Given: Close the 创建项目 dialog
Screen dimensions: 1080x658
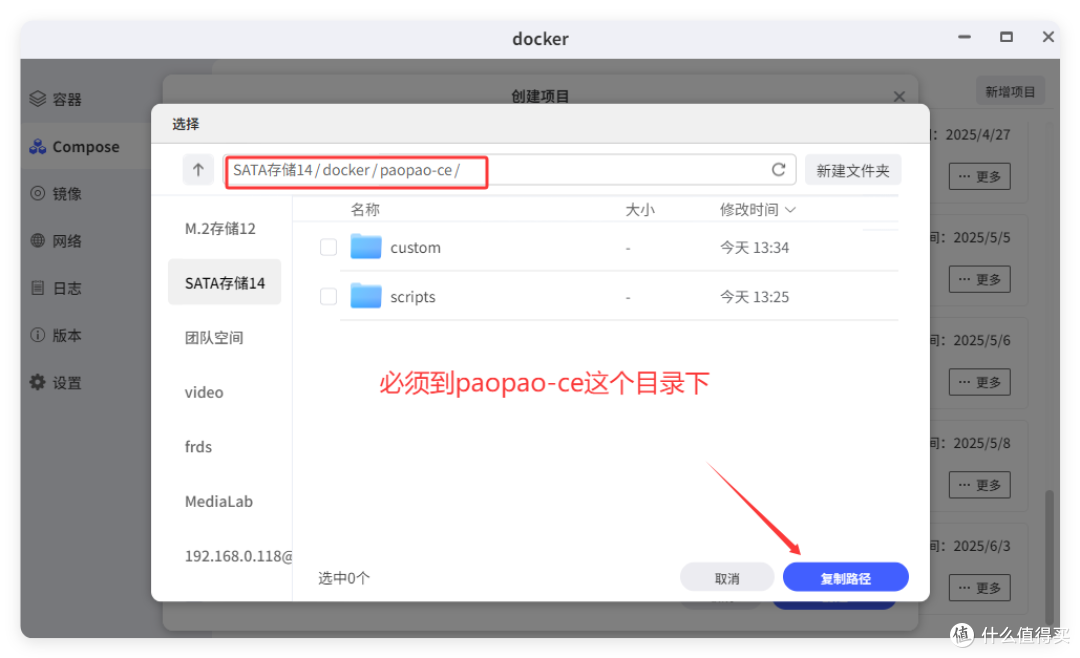Looking at the screenshot, I should point(899,96).
